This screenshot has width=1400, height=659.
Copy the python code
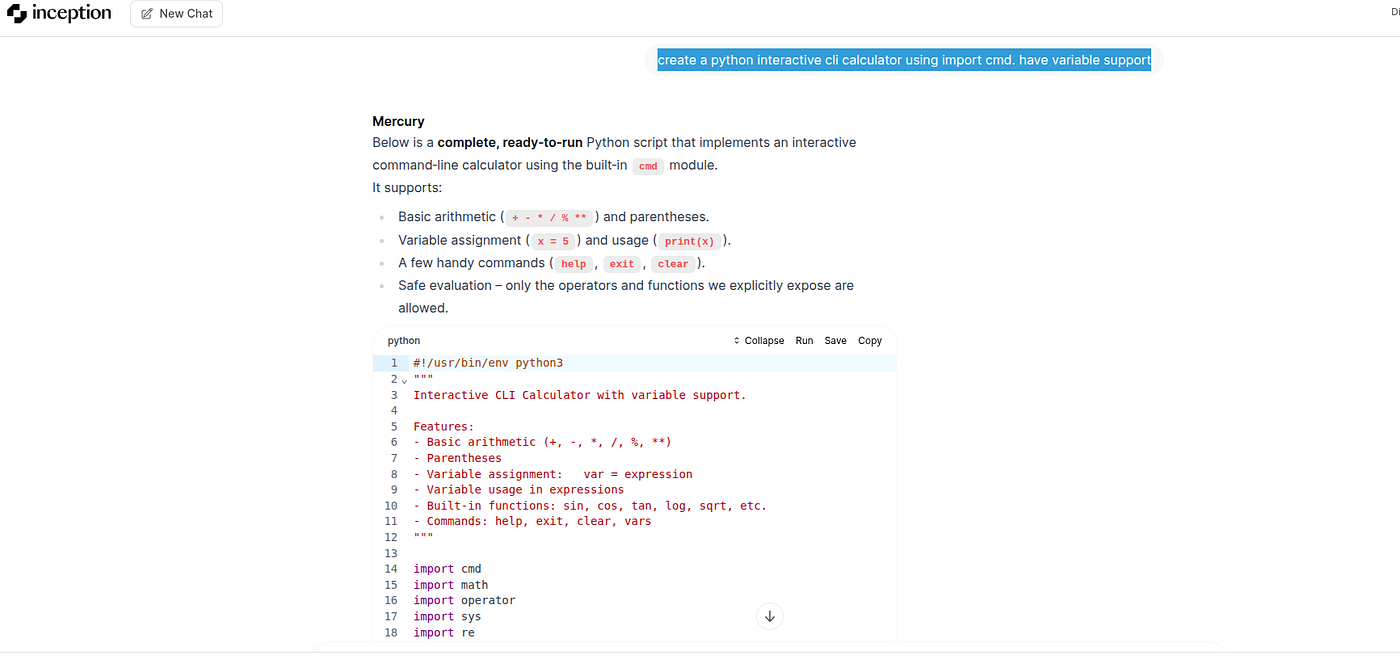870,341
